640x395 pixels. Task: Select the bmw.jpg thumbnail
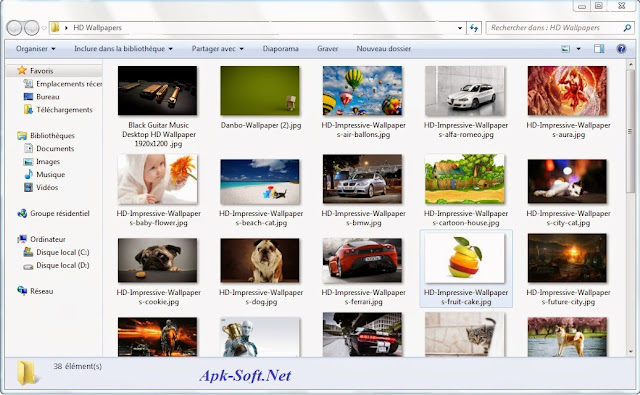tap(362, 179)
